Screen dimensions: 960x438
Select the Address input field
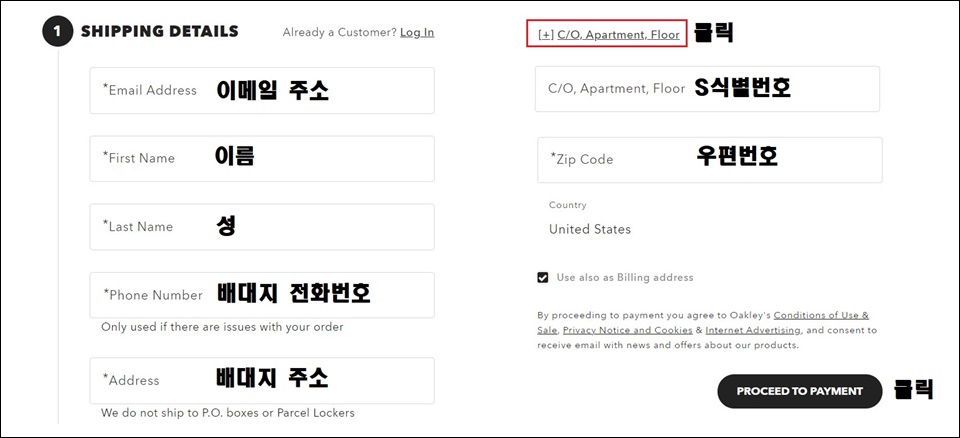coord(262,380)
